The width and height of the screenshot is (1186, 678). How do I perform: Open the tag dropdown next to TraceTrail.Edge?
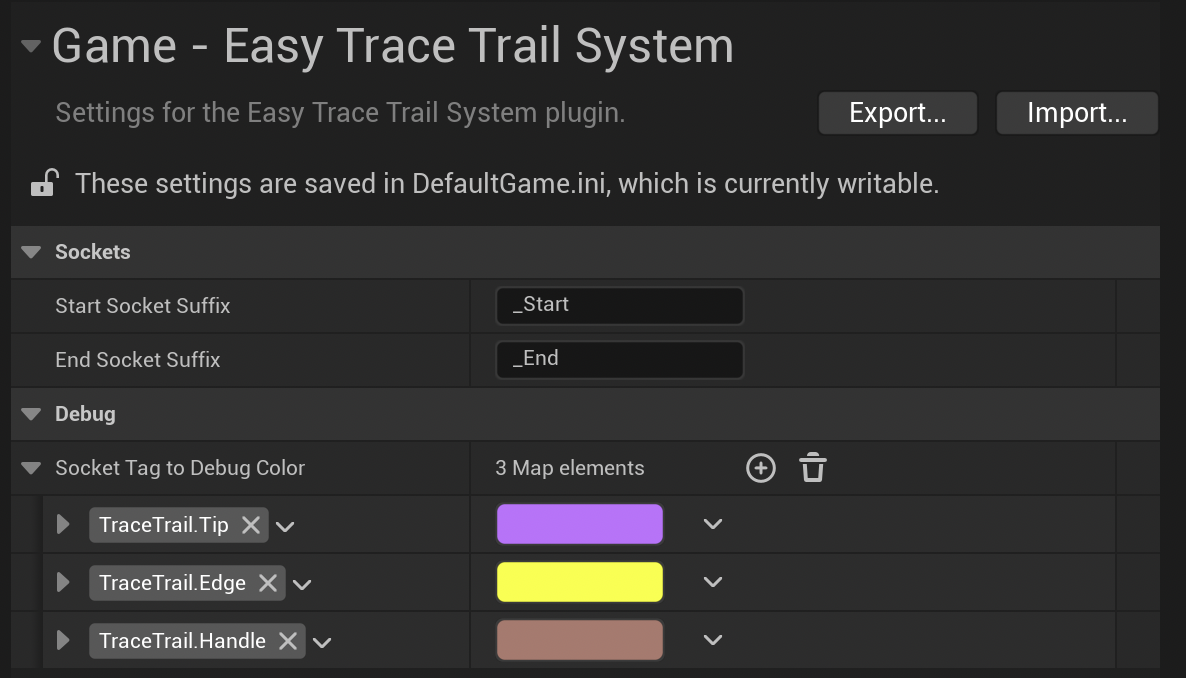point(303,584)
